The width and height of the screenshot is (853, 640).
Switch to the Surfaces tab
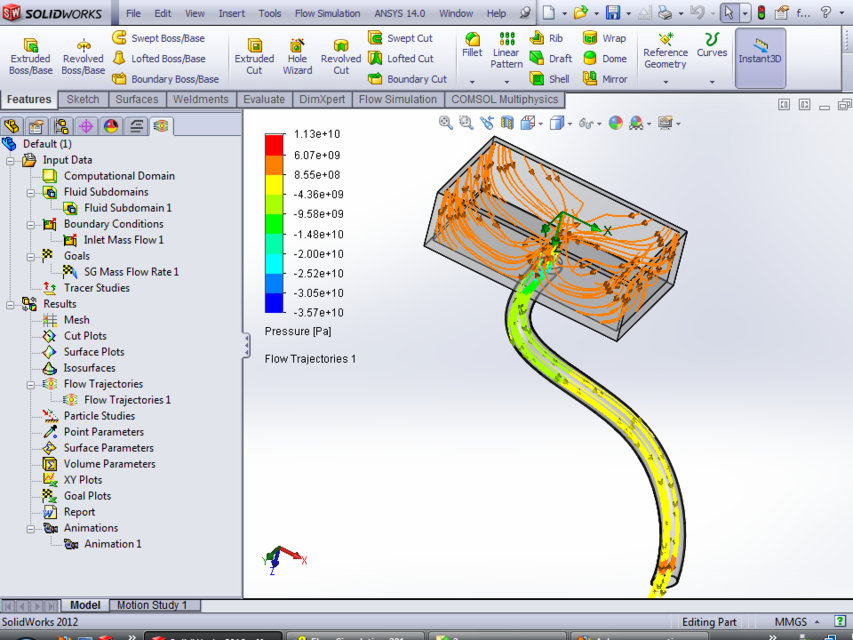point(137,99)
